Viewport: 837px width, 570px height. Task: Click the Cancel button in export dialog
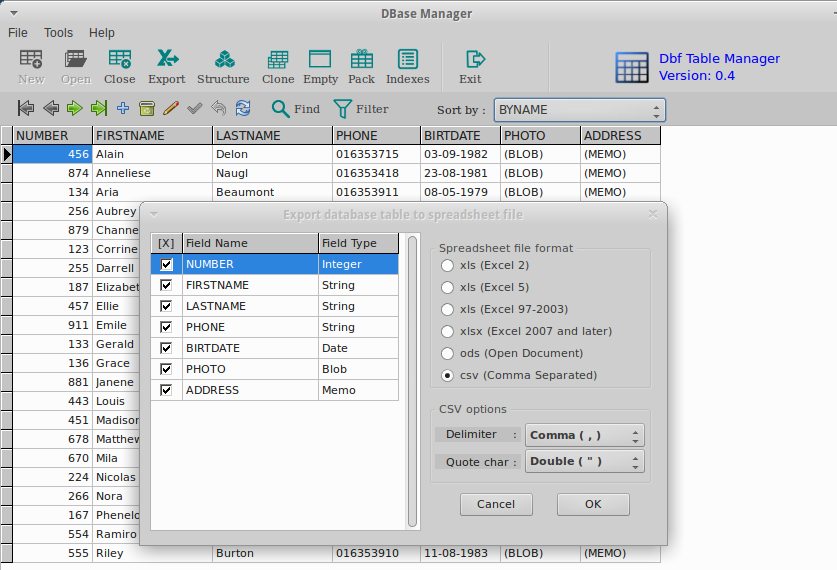[x=496, y=504]
